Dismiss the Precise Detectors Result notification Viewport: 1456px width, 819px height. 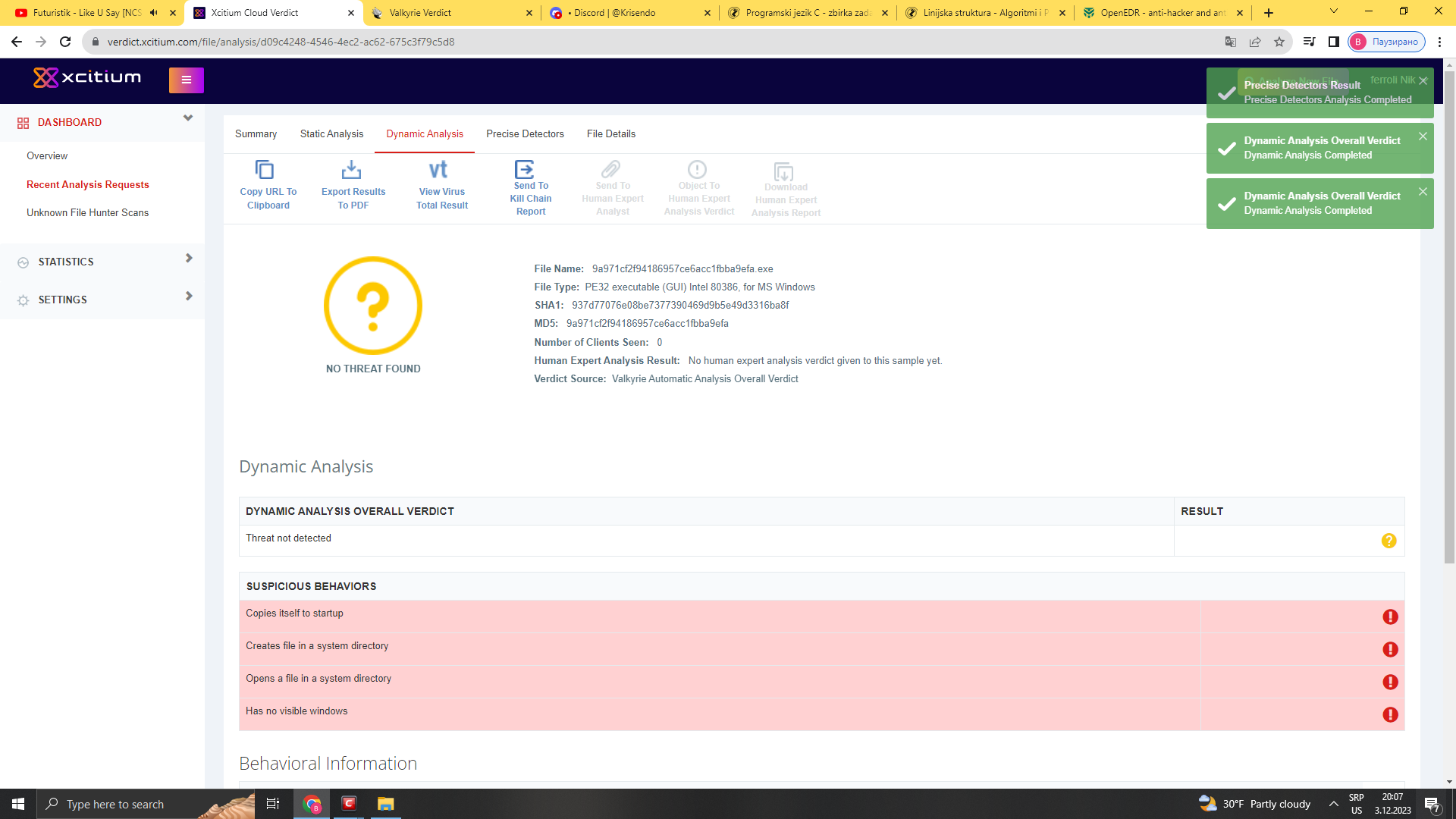coord(1423,81)
